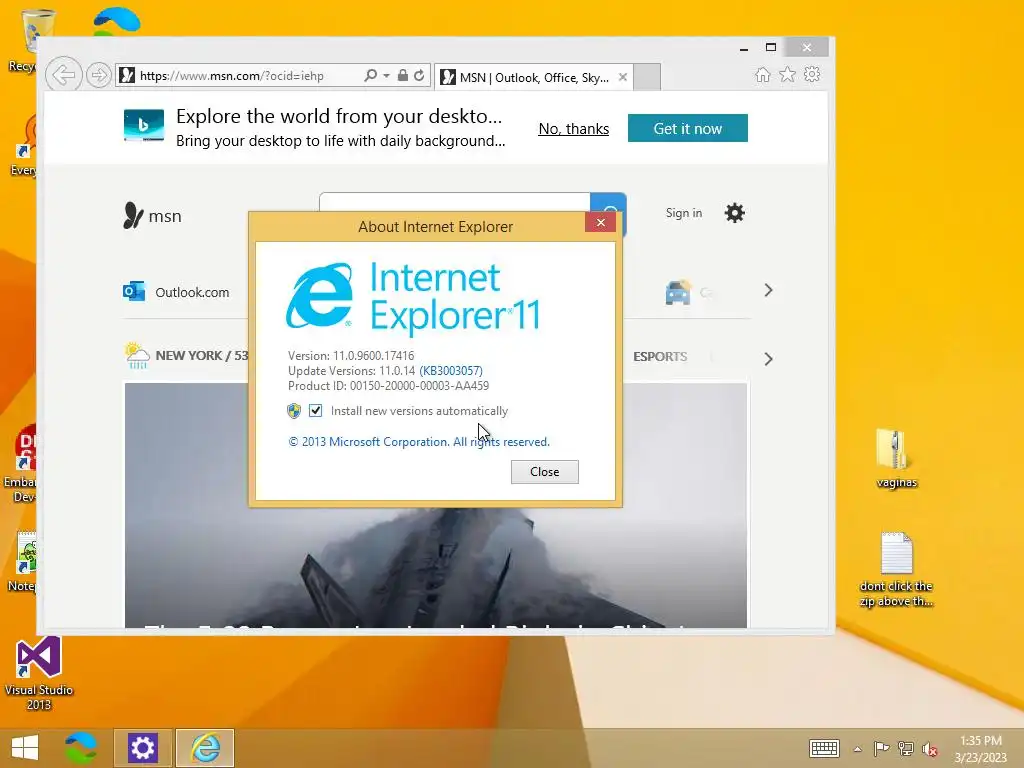Screen dimensions: 1024x768
Task: Click the KB3003057 update link
Action: (x=451, y=371)
